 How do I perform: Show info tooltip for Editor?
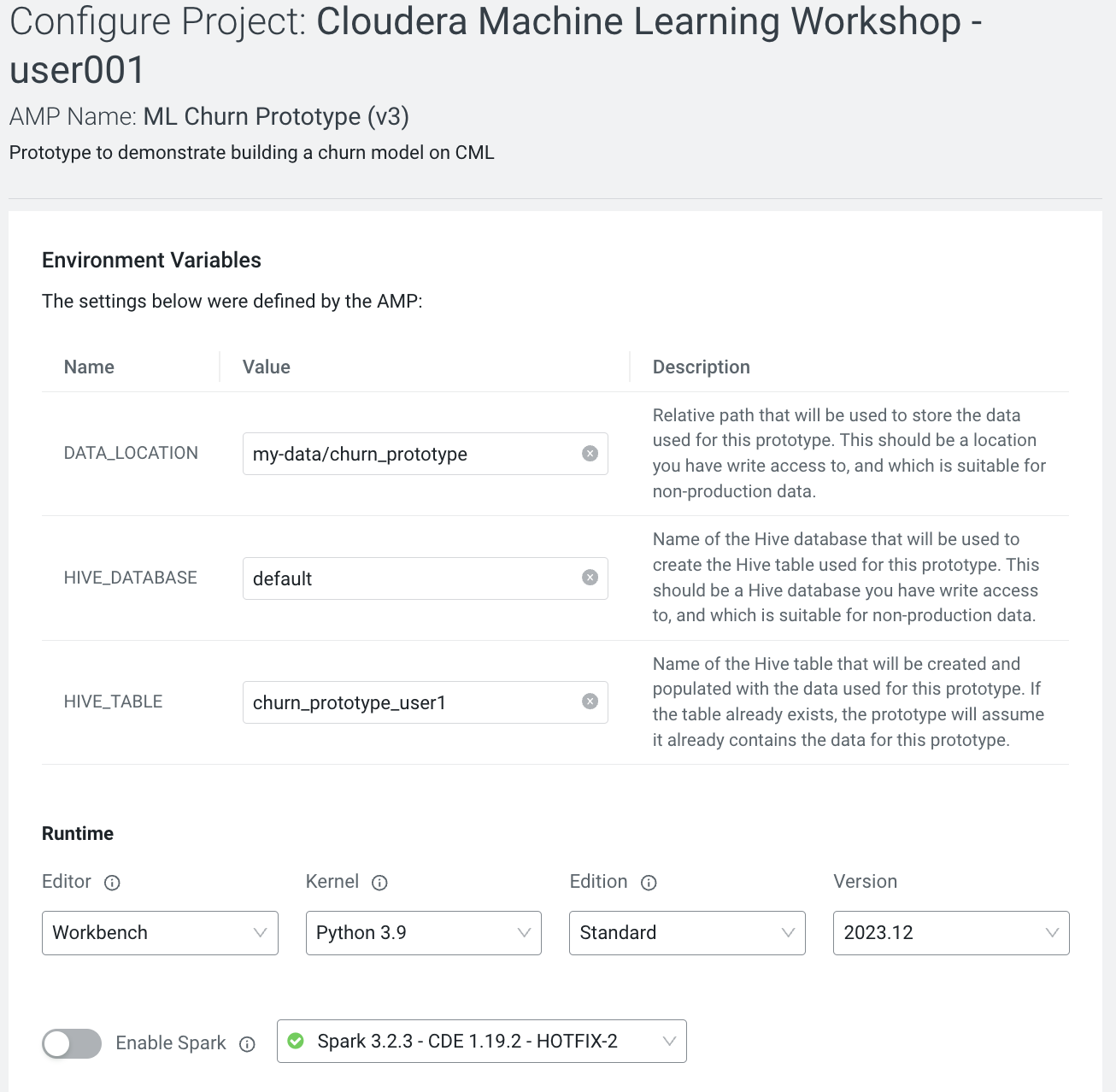[112, 883]
